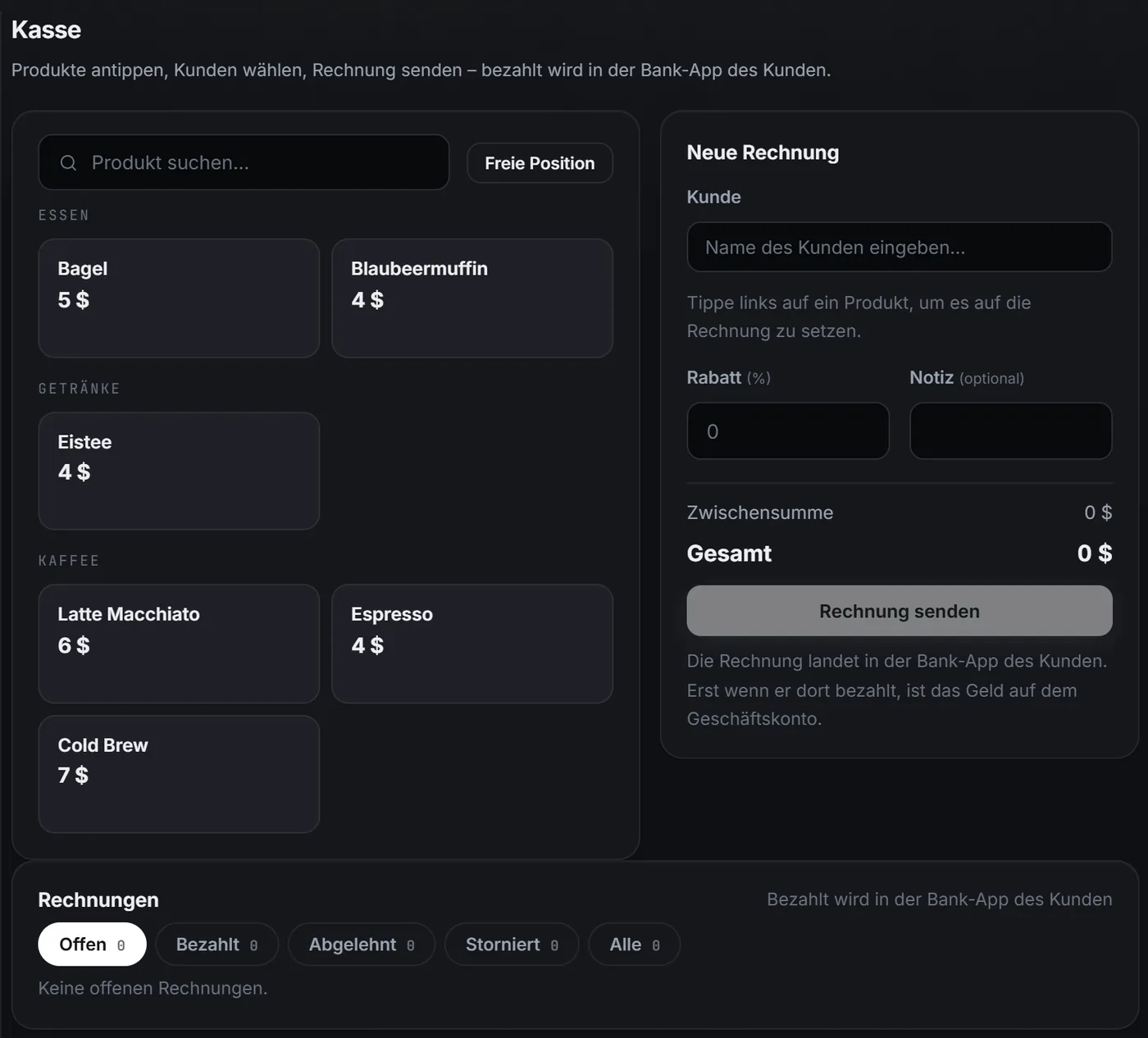1148x1038 pixels.
Task: Click the Kasse page heading
Action: pyautogui.click(x=47, y=30)
